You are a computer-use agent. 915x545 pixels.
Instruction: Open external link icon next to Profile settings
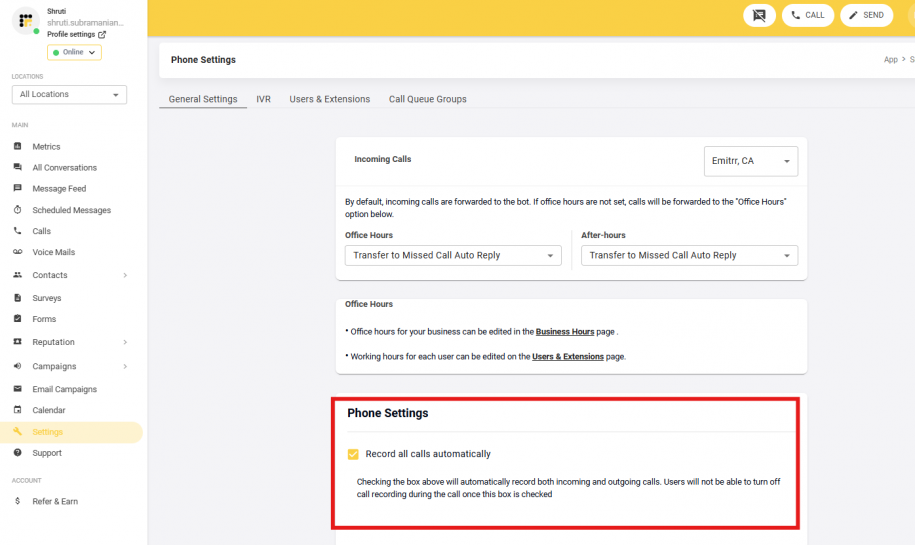click(x=102, y=34)
